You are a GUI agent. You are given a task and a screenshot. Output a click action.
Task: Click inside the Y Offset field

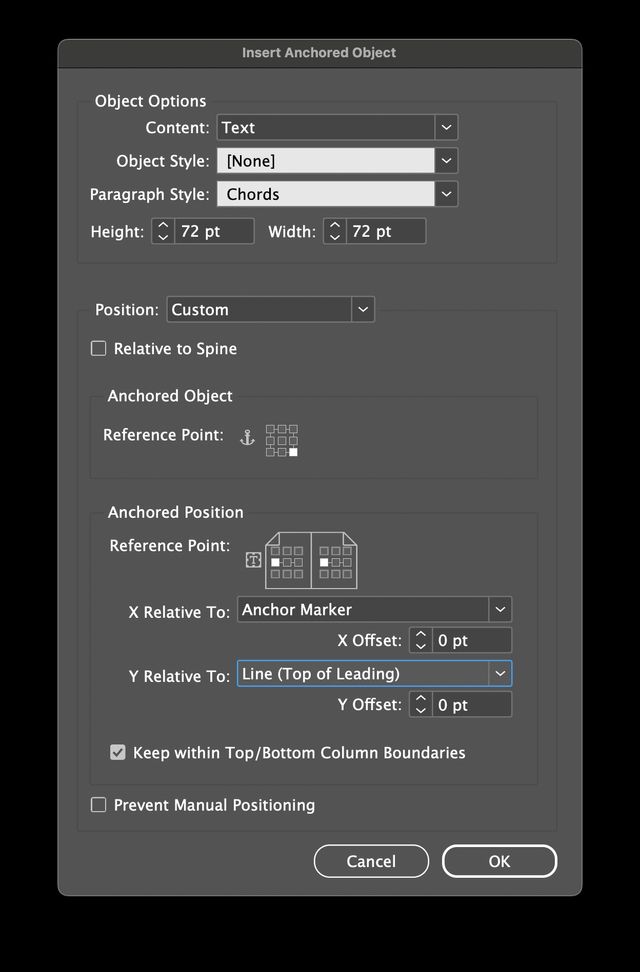pos(470,704)
